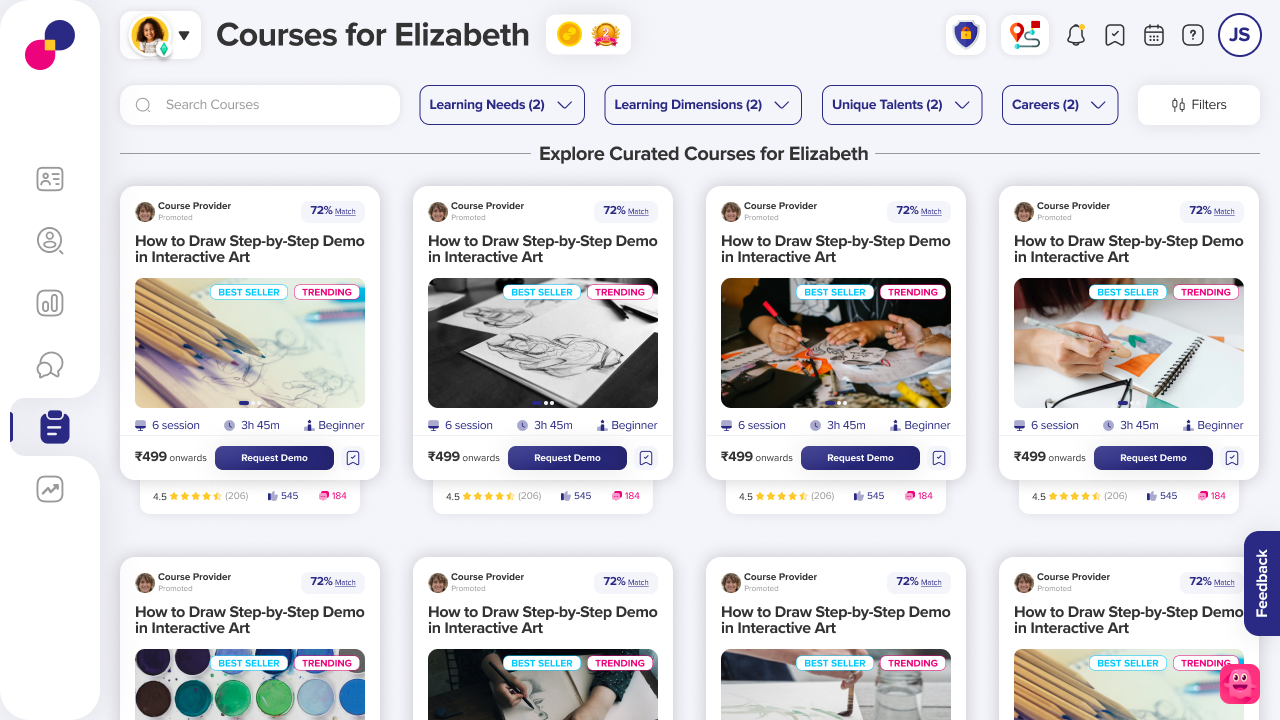Expand the Unique Talents (2) dropdown

[x=902, y=105]
